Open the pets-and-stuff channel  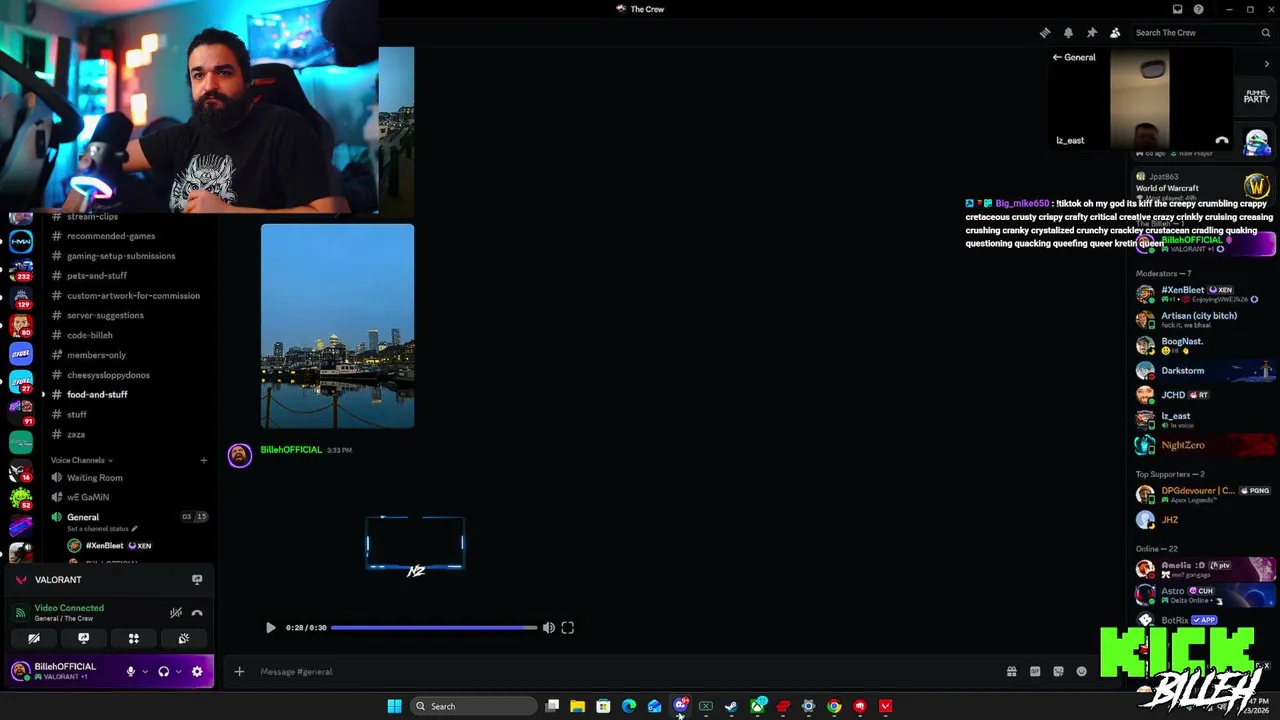tap(97, 276)
